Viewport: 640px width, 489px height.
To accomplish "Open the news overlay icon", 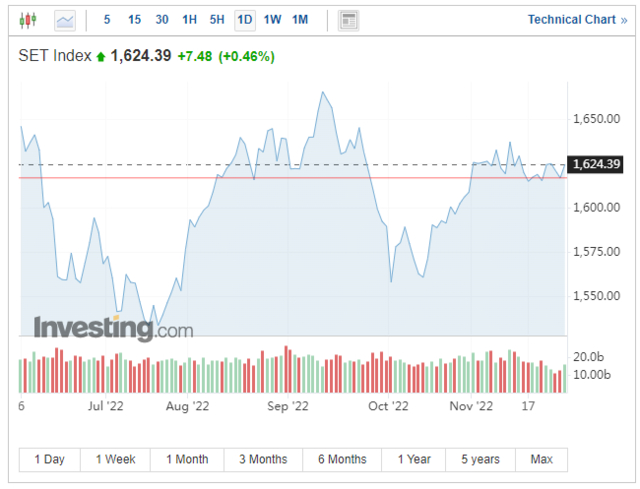I will [348, 19].
